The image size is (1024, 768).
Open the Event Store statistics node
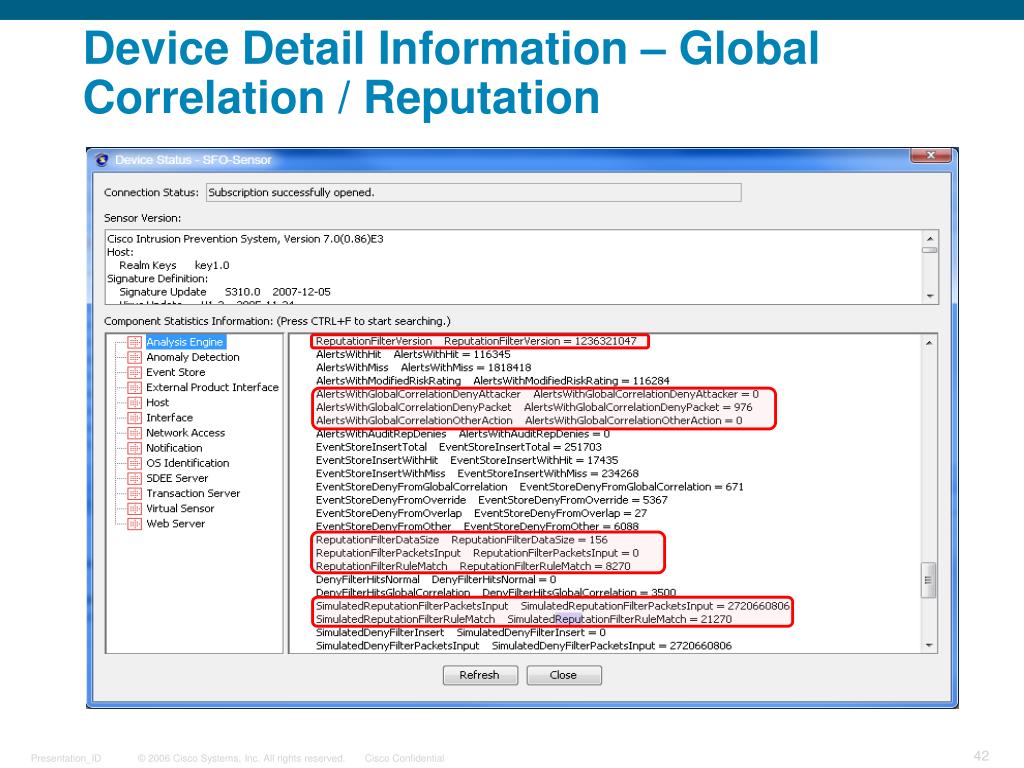tap(176, 372)
